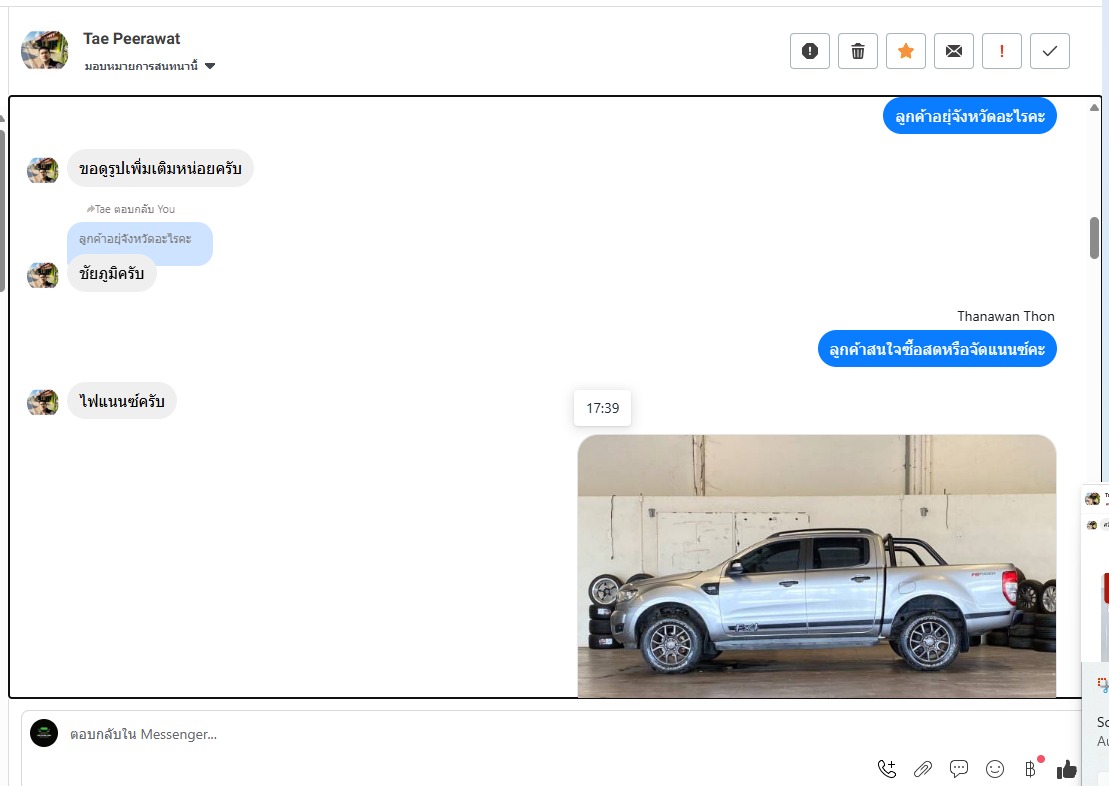Open the silver pickup truck photo
The height and width of the screenshot is (786, 1109).
(817, 566)
